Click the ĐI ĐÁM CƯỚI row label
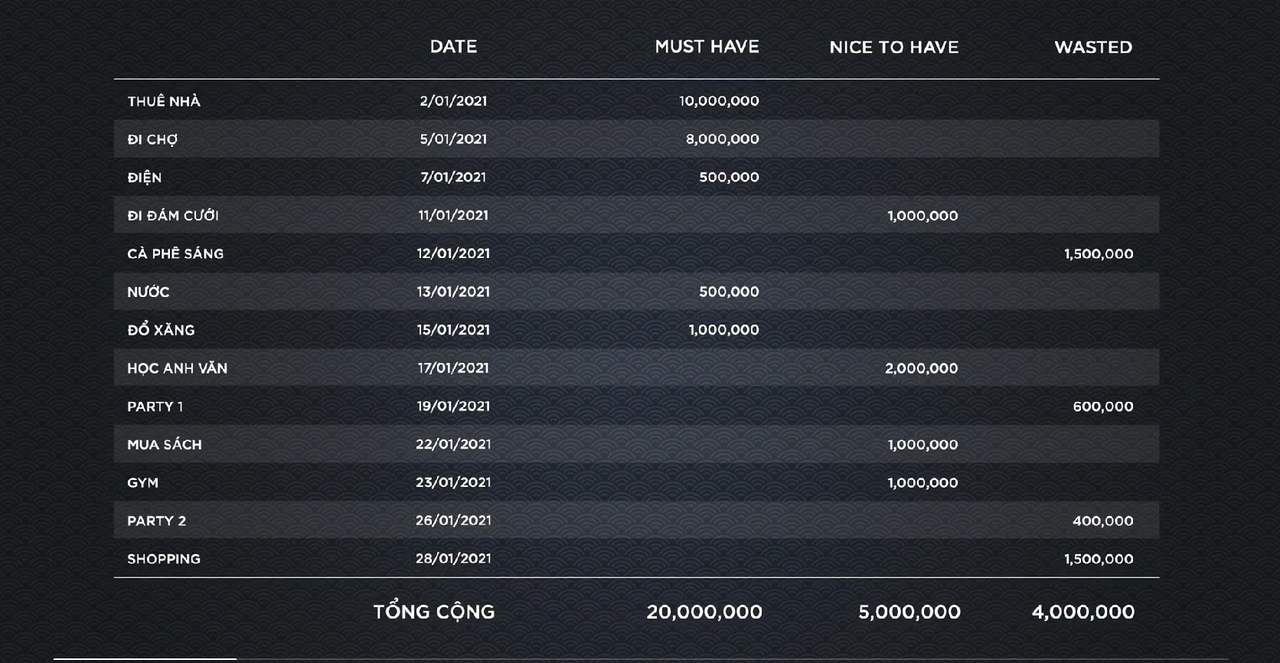Screen dimensions: 1280x663 pyautogui.click(x=173, y=215)
